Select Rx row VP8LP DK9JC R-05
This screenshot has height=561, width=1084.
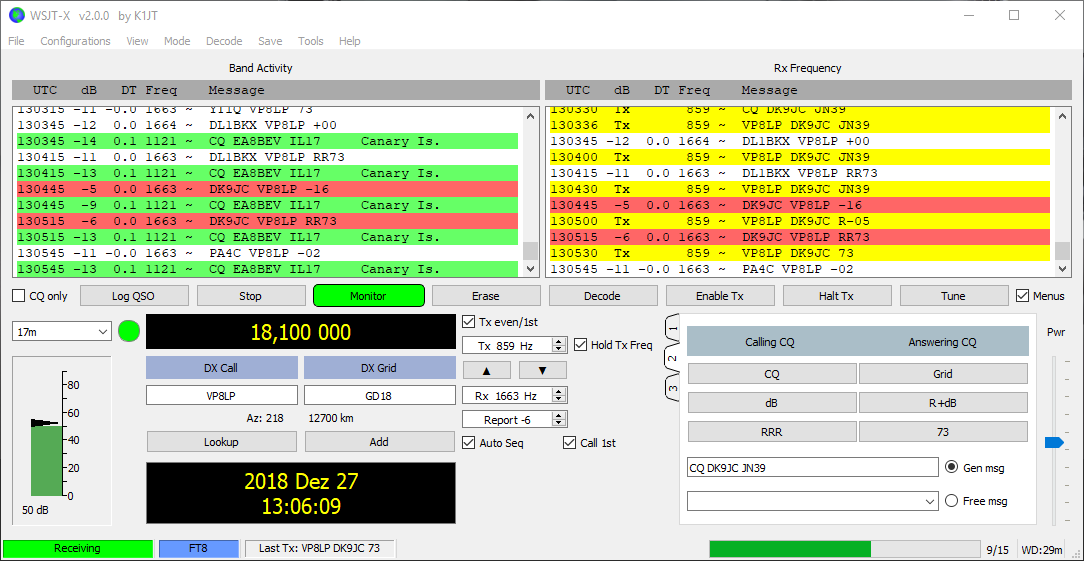point(800,221)
